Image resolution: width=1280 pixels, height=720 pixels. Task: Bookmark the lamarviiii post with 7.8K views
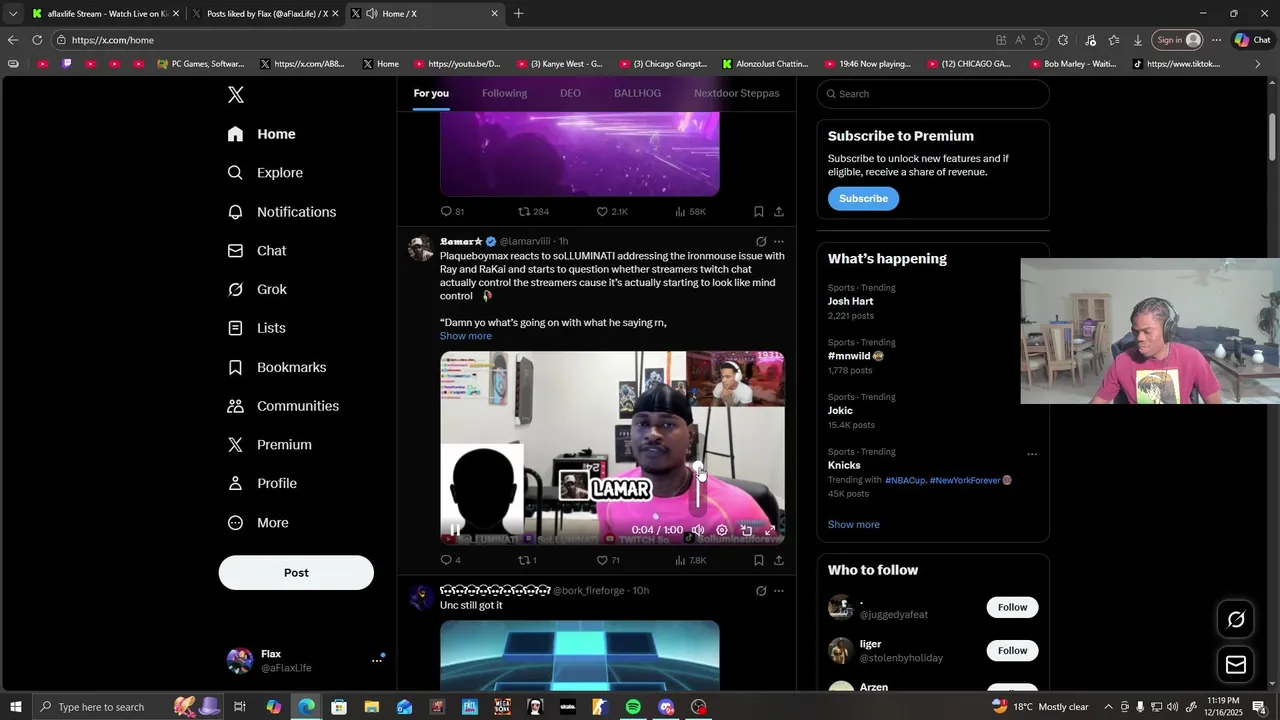(759, 561)
